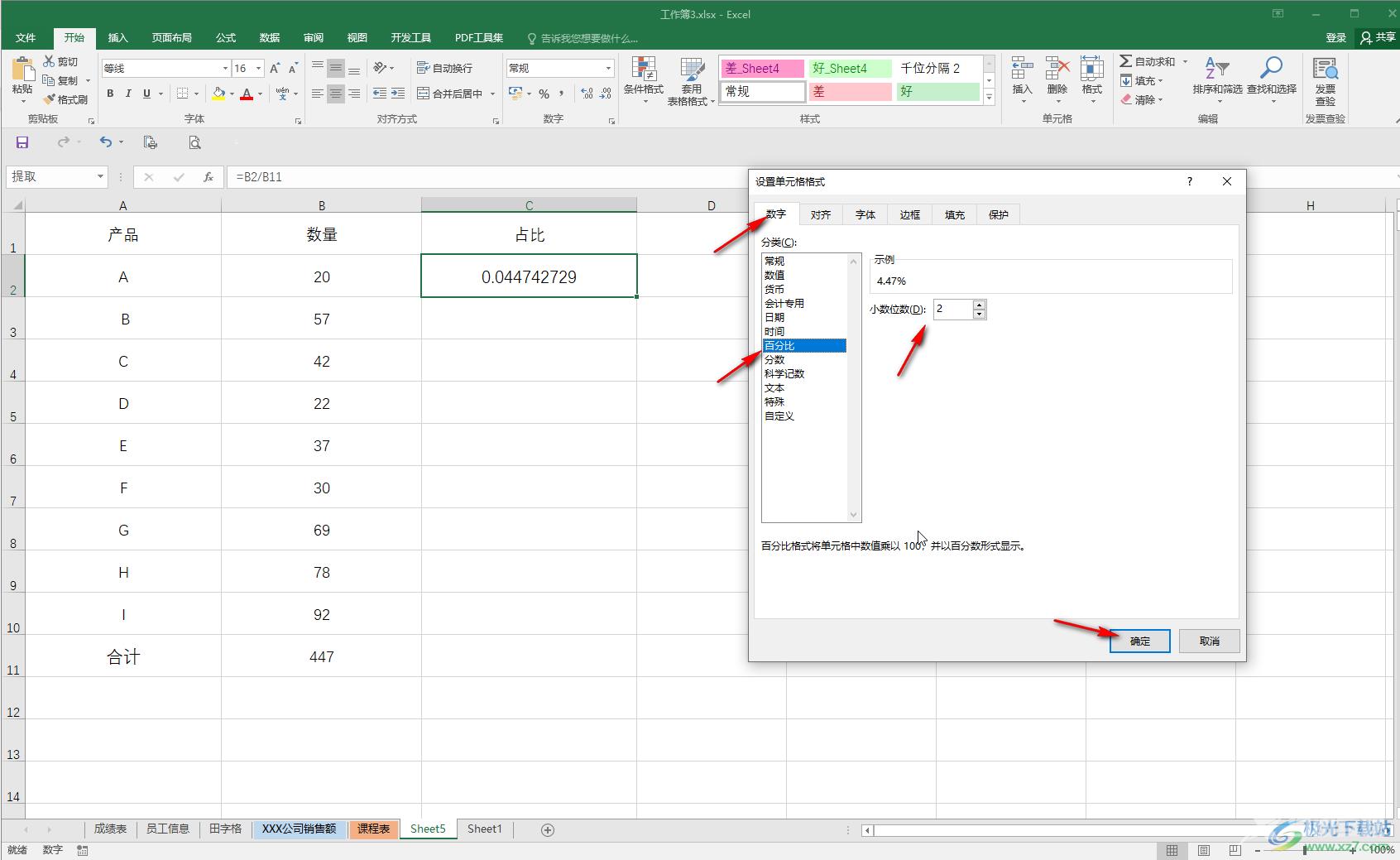Click the fill color bucket icon
1400x860 pixels.
click(218, 94)
